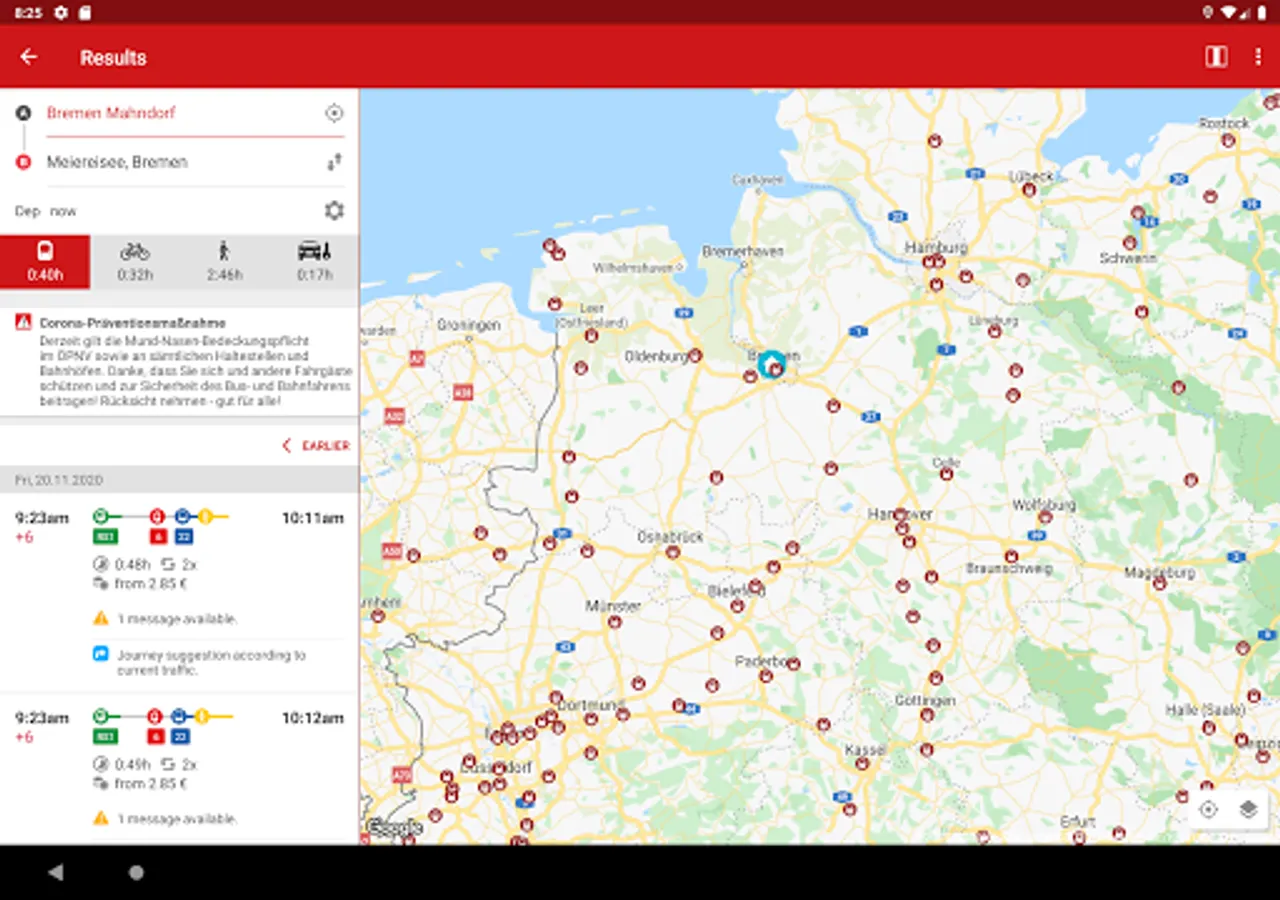This screenshot has width=1280, height=900.
Task: Select public transport tab showing 0:40h
Action: tap(45, 262)
